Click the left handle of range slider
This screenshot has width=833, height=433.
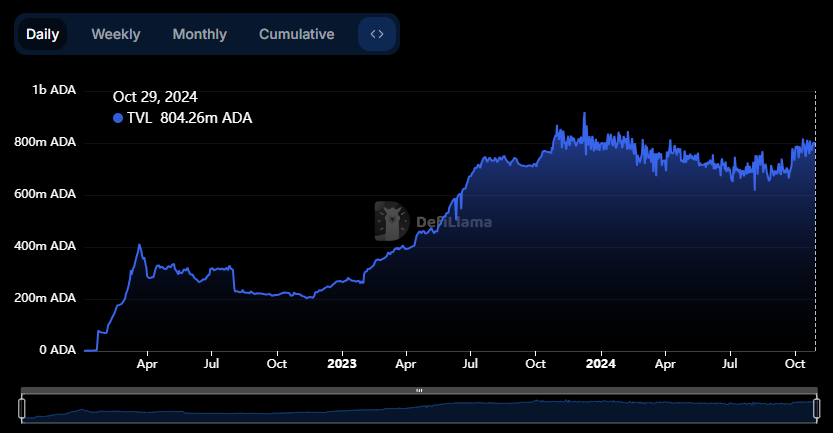(22, 409)
